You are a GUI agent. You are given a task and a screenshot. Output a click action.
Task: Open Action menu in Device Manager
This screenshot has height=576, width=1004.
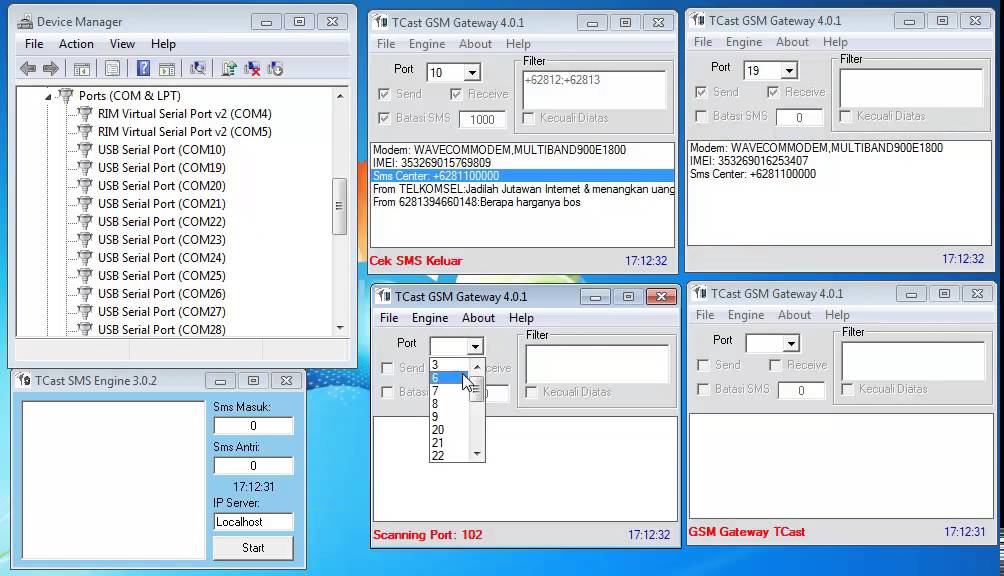click(x=76, y=44)
